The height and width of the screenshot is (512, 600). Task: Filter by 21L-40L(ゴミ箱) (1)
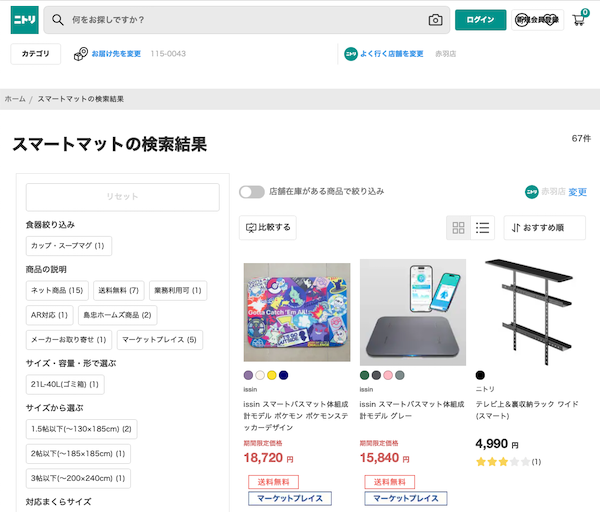65,384
